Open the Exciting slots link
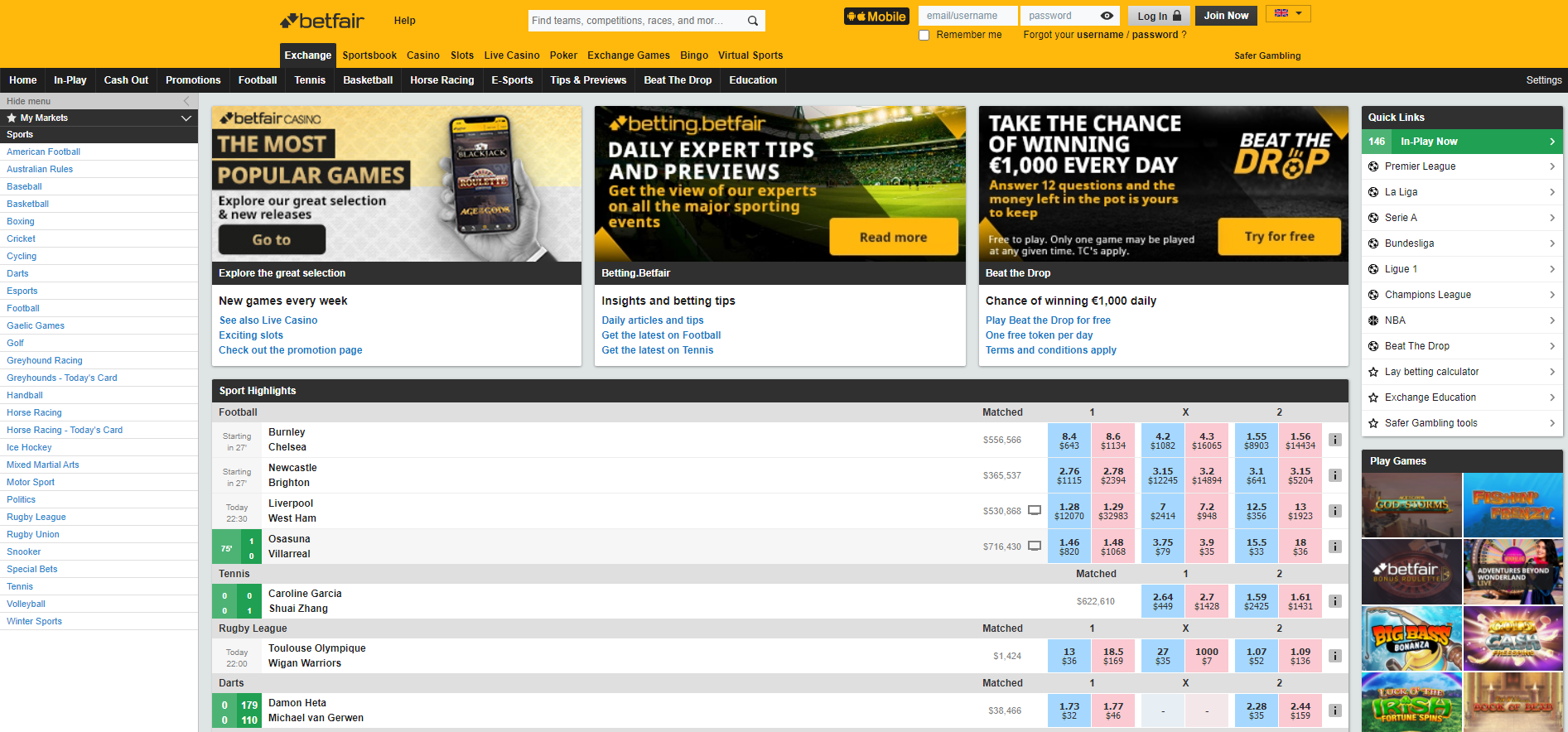Screen dimensions: 1568x732 pyautogui.click(x=251, y=335)
